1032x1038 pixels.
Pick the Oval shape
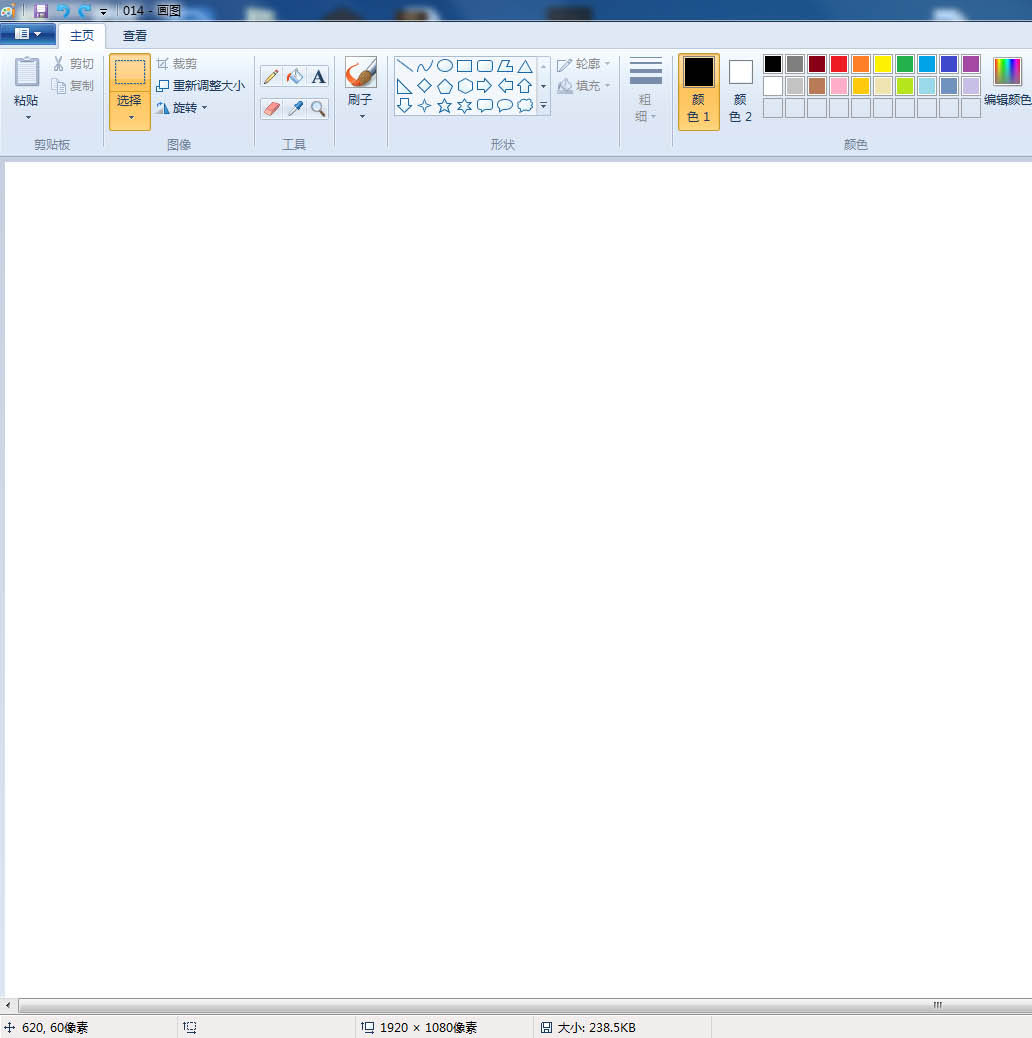click(x=445, y=66)
